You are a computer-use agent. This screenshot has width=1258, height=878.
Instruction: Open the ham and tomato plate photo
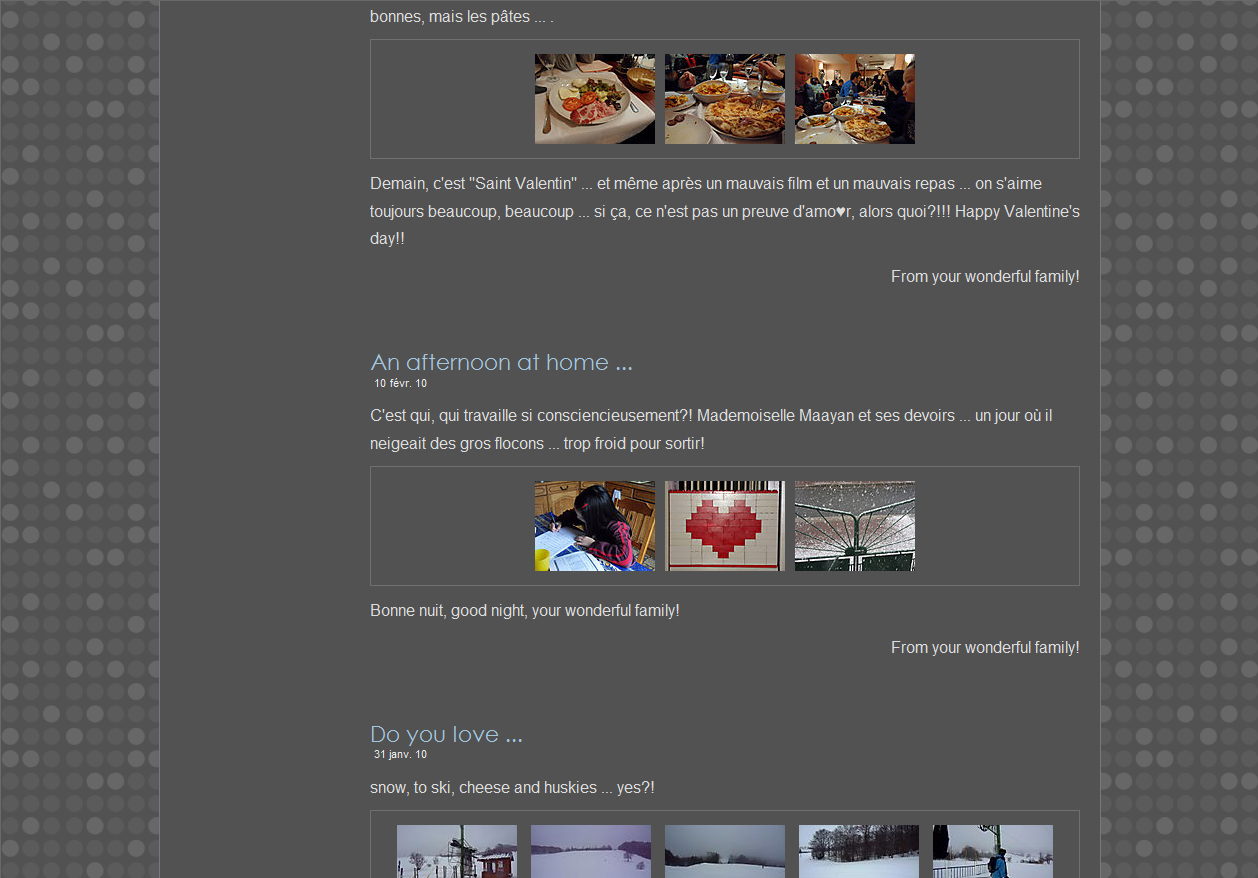point(594,99)
